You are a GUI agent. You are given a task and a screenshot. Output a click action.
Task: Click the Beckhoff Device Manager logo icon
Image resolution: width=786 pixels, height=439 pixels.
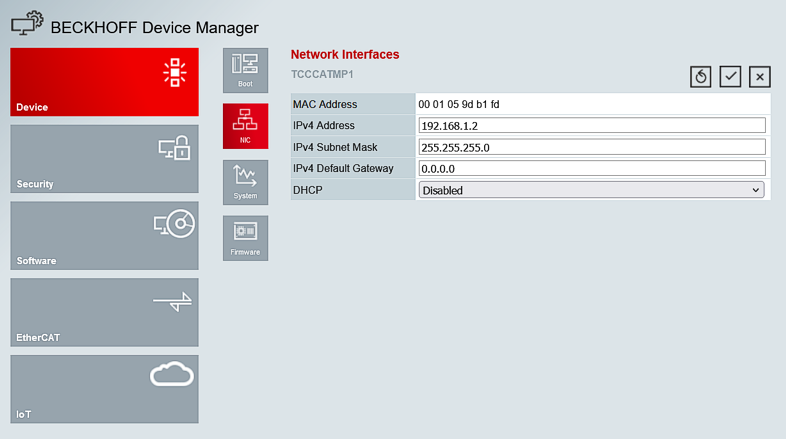coord(27,23)
